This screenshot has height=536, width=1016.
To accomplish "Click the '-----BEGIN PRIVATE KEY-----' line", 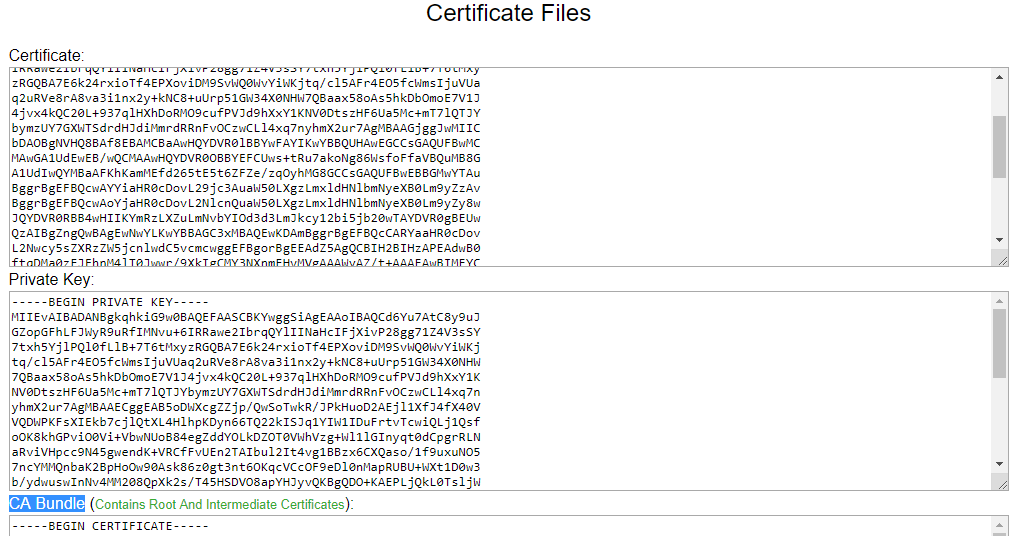I will coord(110,302).
